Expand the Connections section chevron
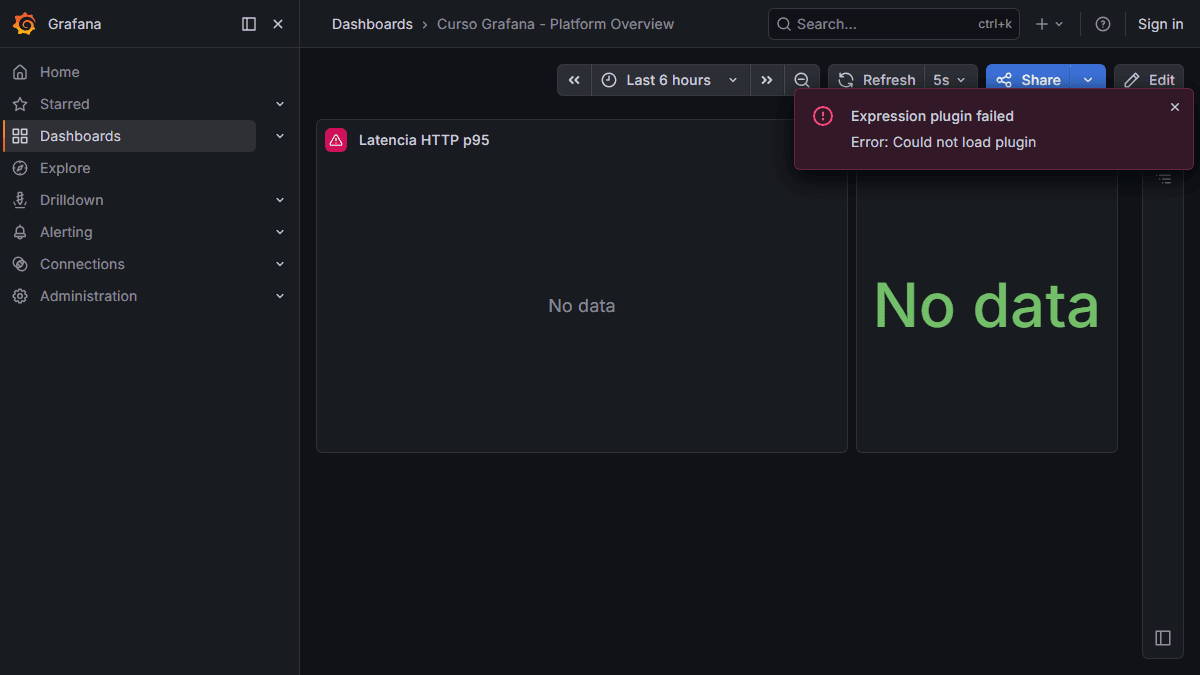The width and height of the screenshot is (1200, 675). tap(280, 264)
